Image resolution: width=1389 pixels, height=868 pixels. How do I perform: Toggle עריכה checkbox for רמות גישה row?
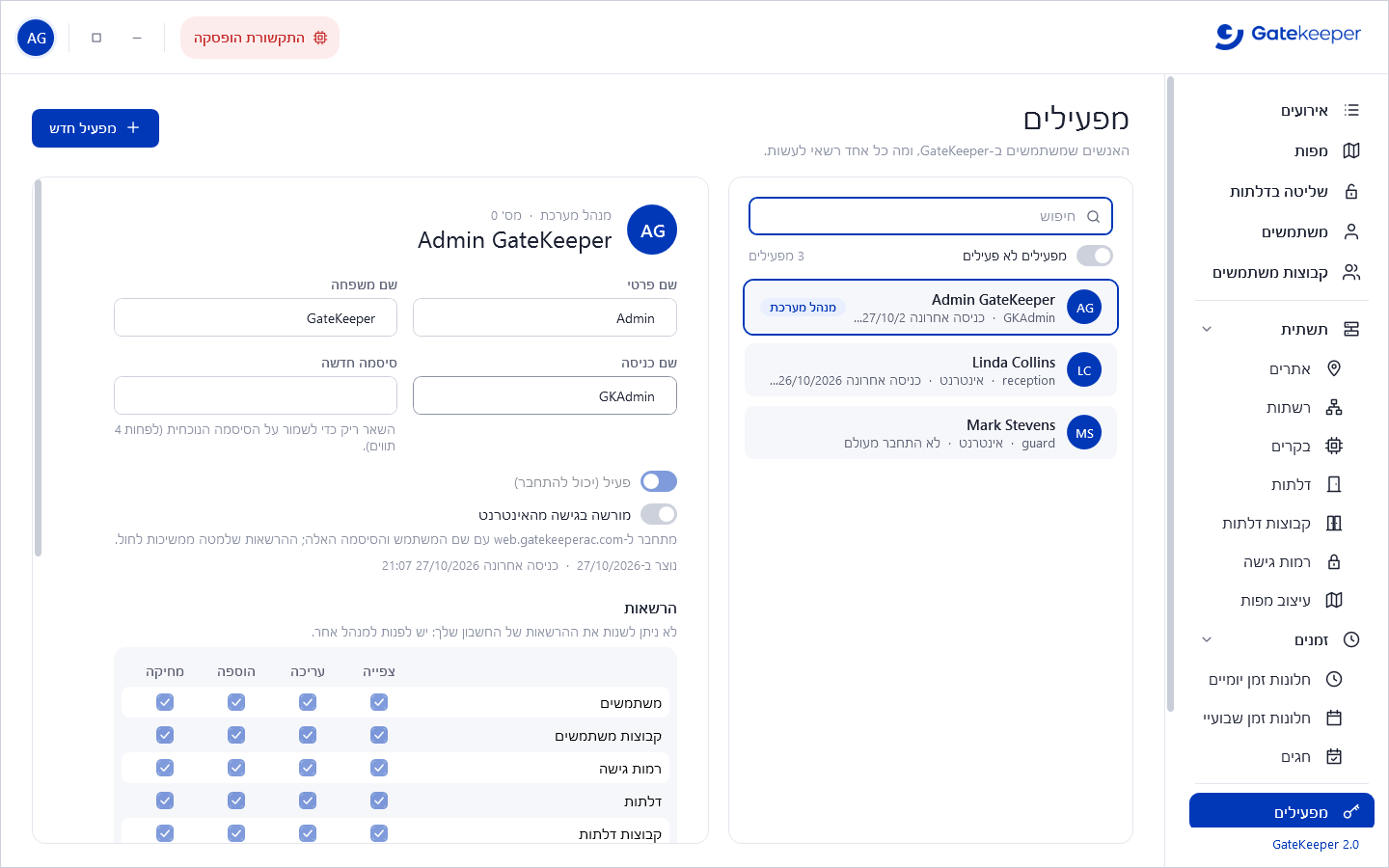coord(308,768)
